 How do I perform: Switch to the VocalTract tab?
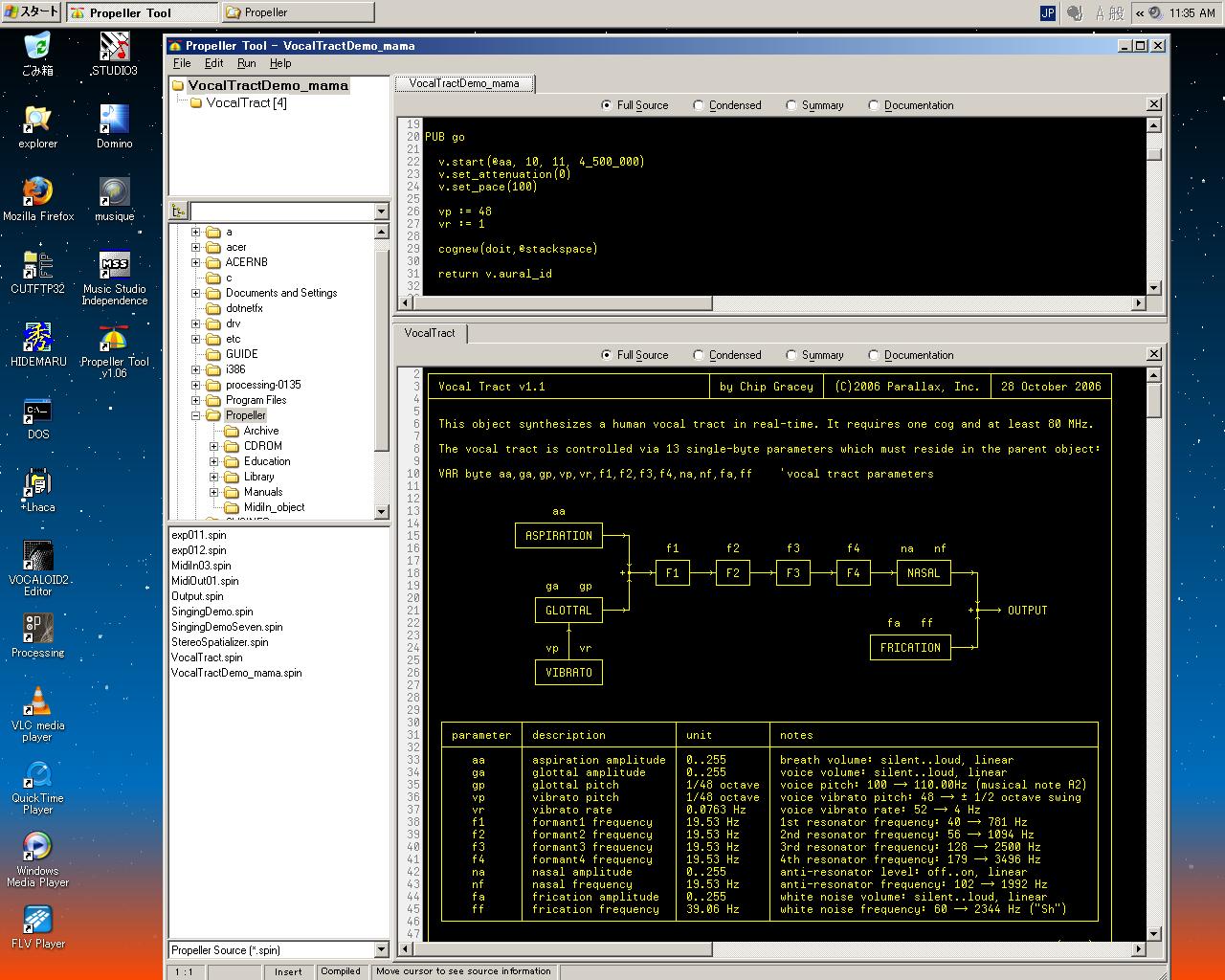pyautogui.click(x=430, y=333)
